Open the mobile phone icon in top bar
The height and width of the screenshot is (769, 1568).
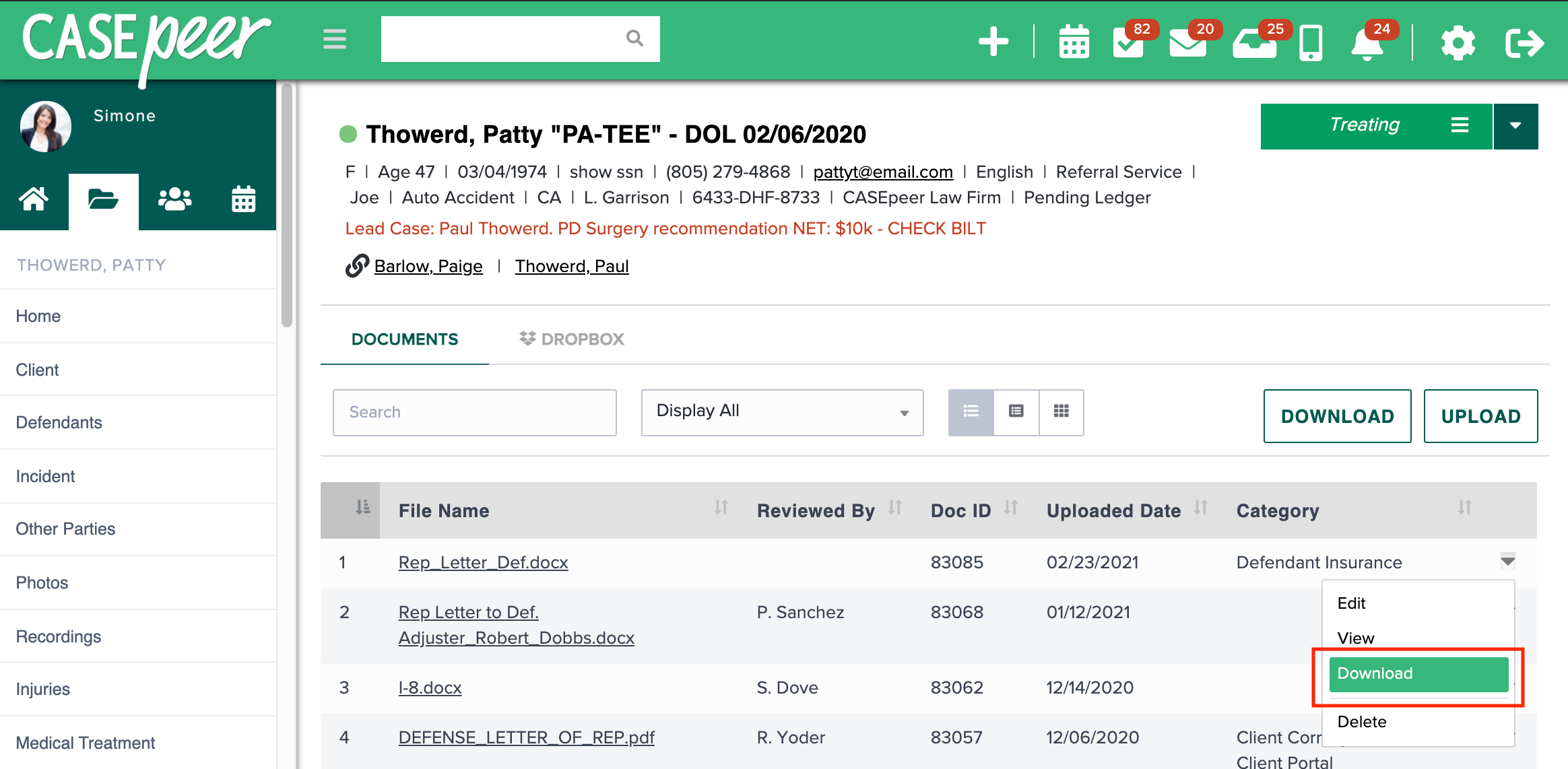coord(1310,42)
